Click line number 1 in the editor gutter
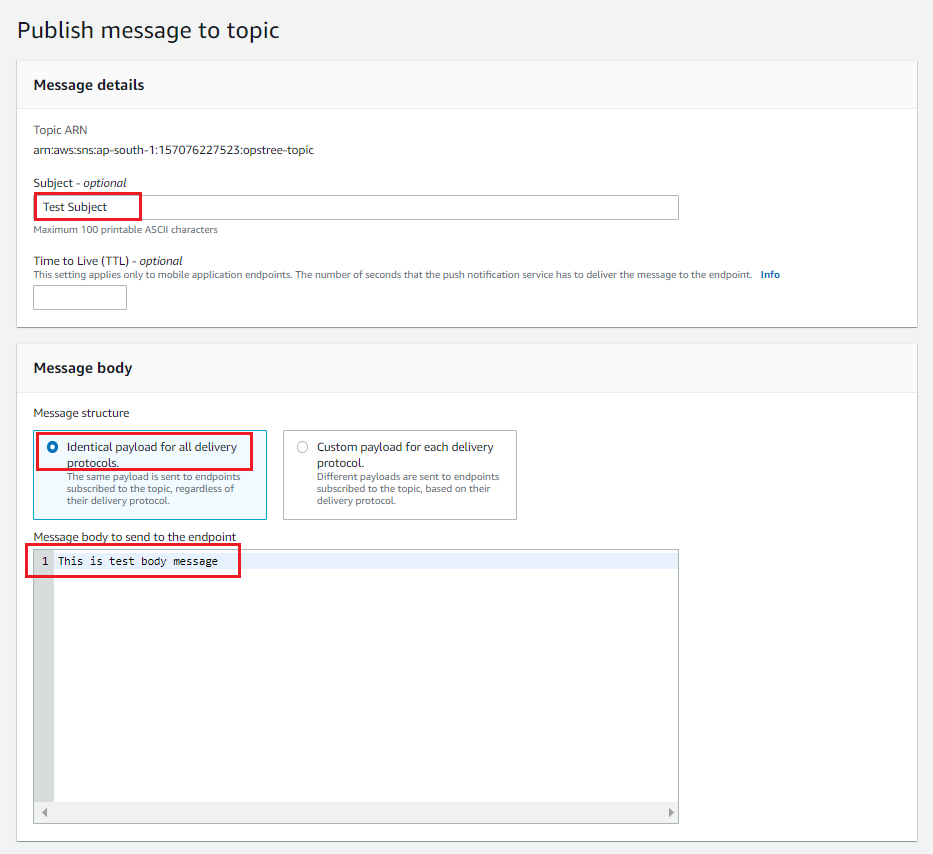The height and width of the screenshot is (854, 933). click(44, 561)
